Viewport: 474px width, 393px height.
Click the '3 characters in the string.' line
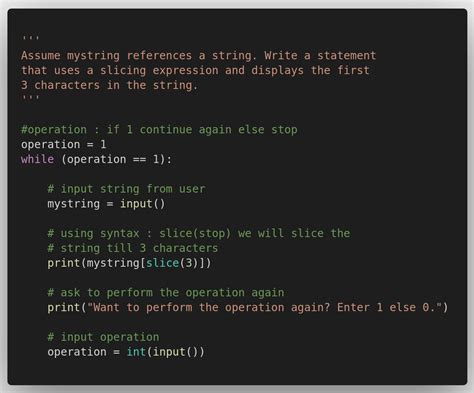pyautogui.click(x=110, y=85)
